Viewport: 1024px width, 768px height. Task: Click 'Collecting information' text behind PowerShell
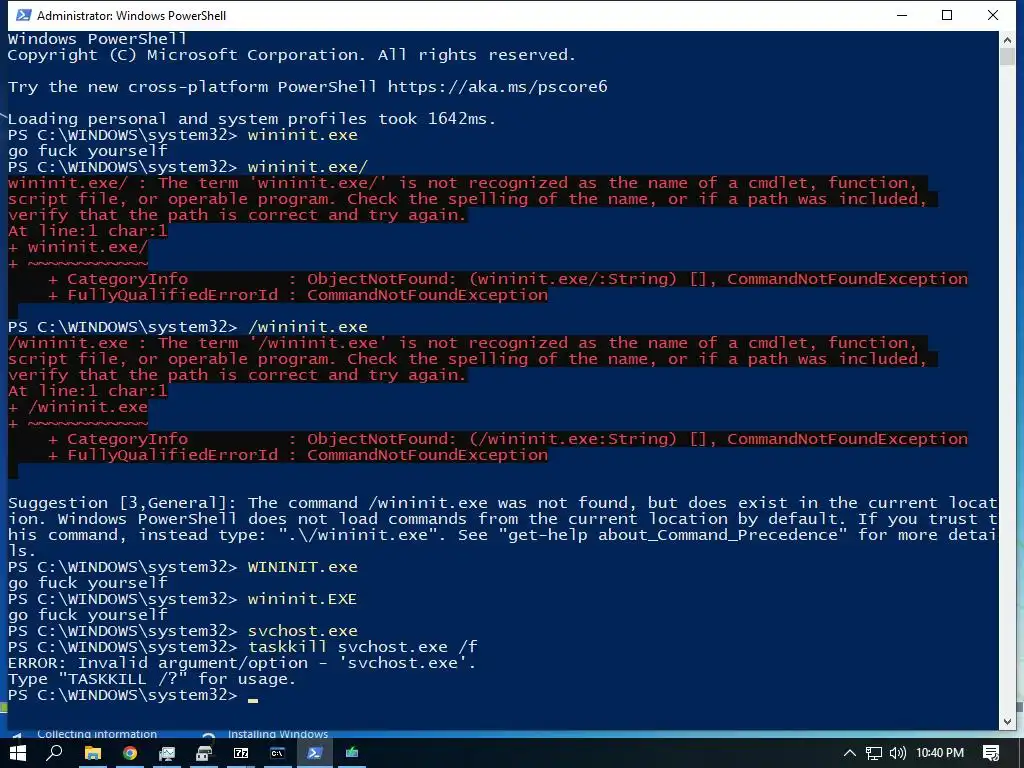(x=97, y=734)
